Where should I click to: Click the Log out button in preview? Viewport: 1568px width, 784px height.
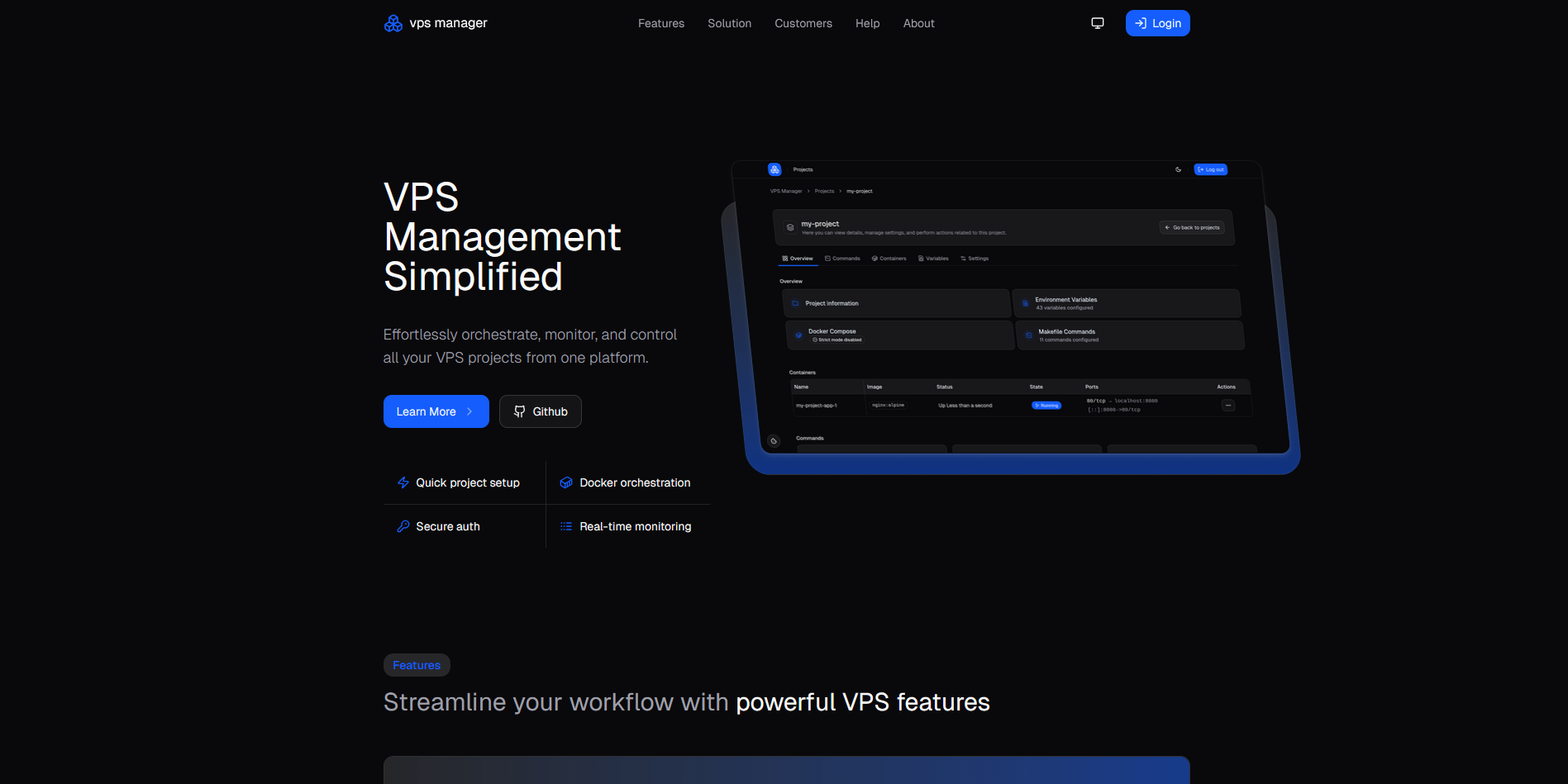point(1211,169)
